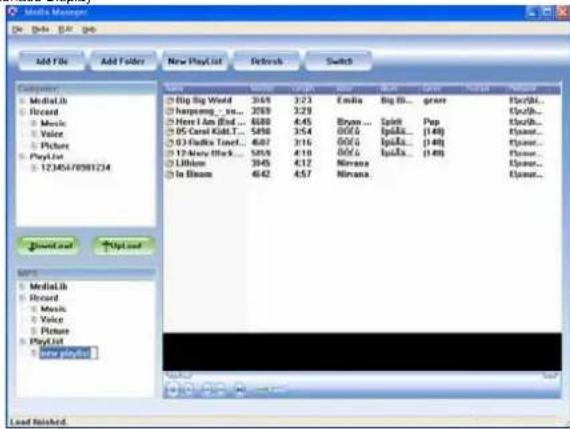
Task: Expand the MediaLib node in Category panel
Action: click(23, 101)
